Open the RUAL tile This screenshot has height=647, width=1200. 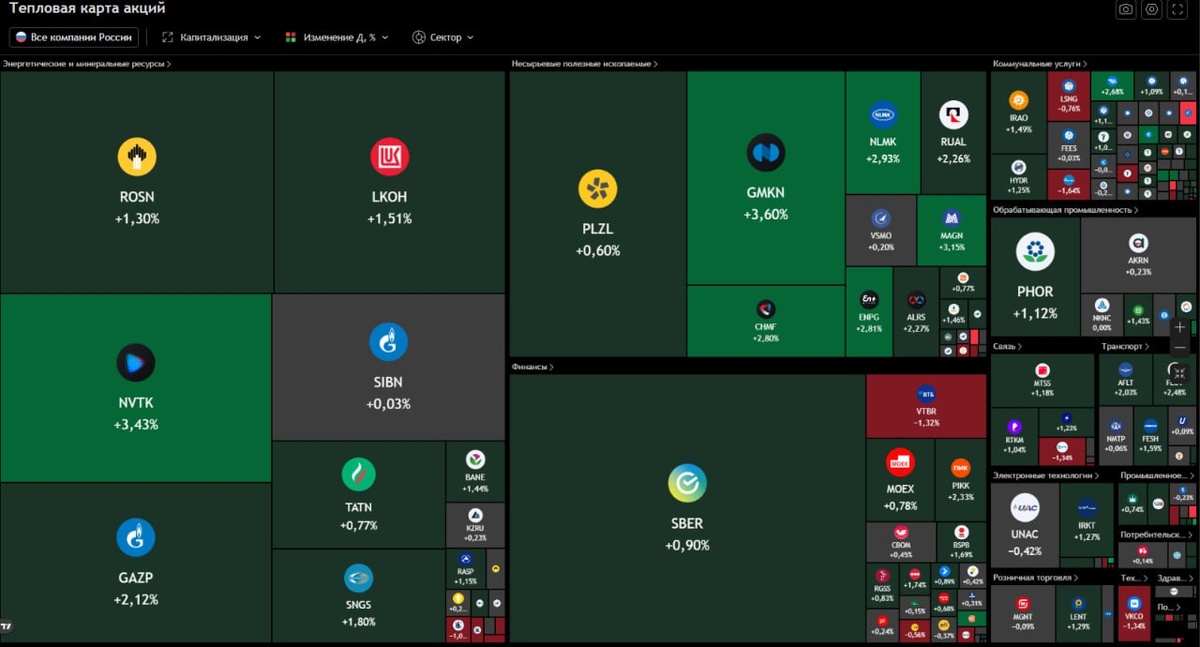coord(953,132)
